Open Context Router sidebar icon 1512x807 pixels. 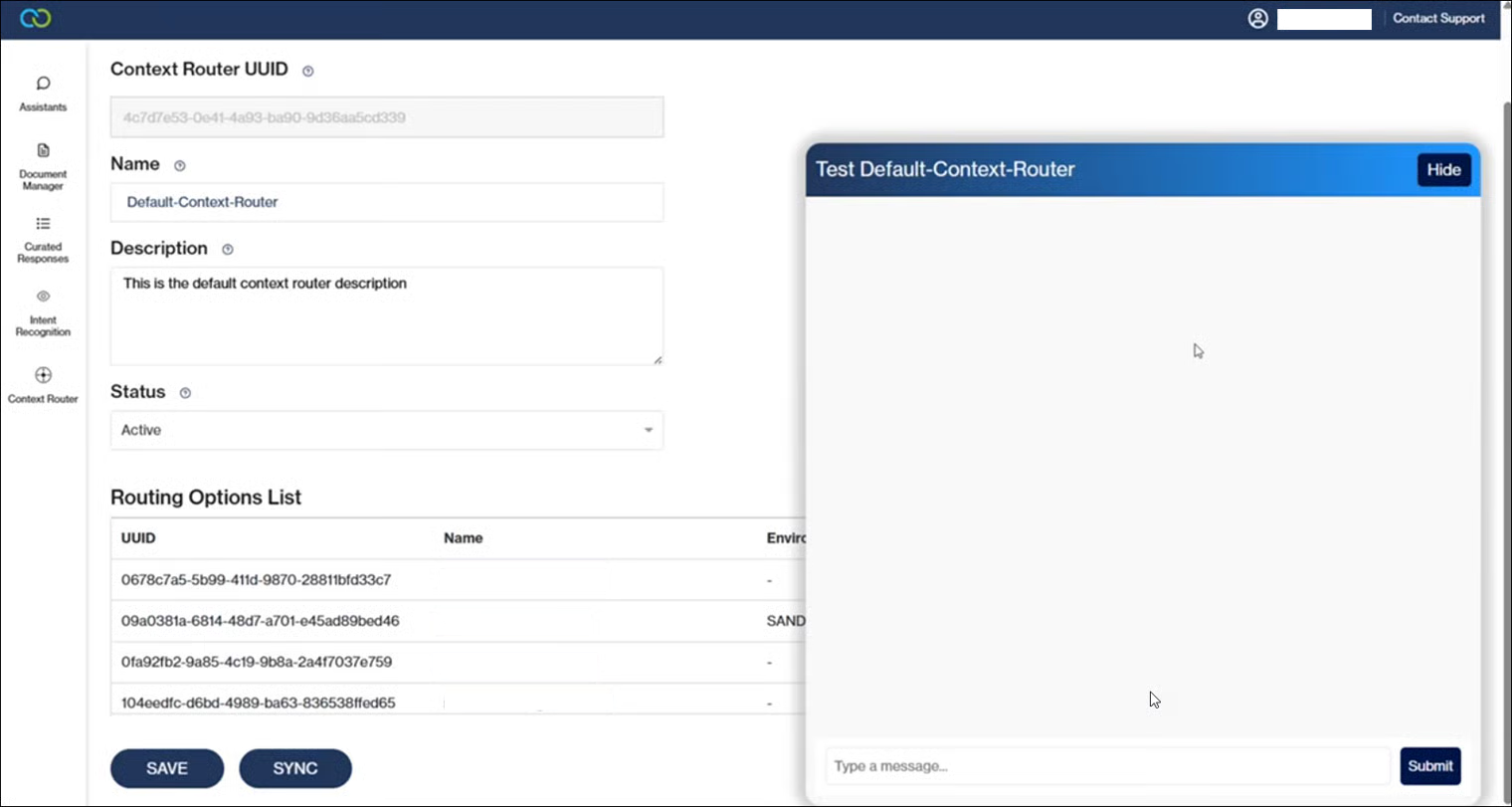[43, 375]
